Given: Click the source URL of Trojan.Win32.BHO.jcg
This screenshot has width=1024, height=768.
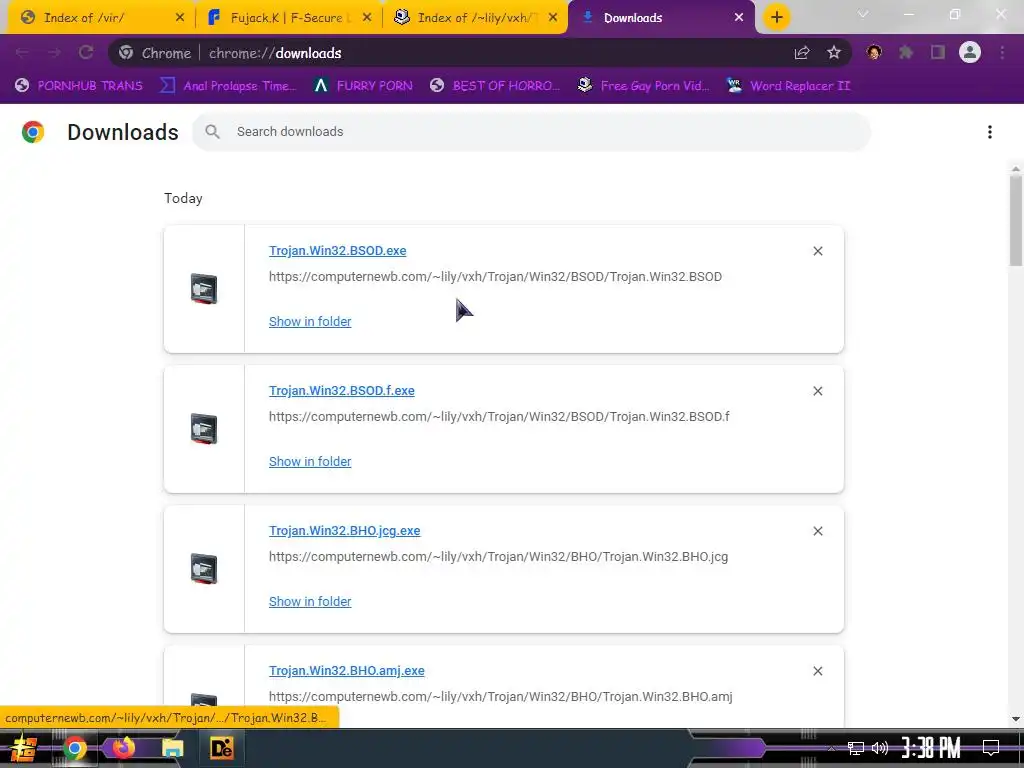Looking at the screenshot, I should pyautogui.click(x=498, y=556).
